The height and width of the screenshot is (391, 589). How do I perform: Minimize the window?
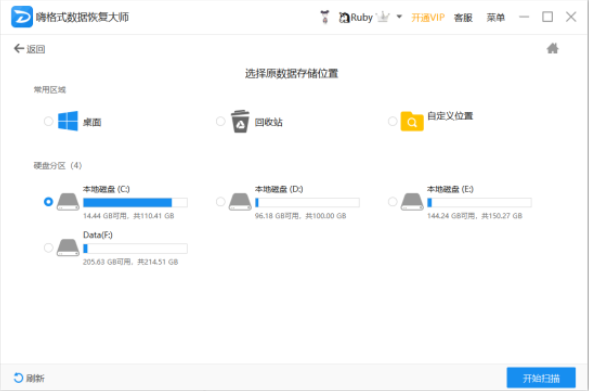(524, 17)
